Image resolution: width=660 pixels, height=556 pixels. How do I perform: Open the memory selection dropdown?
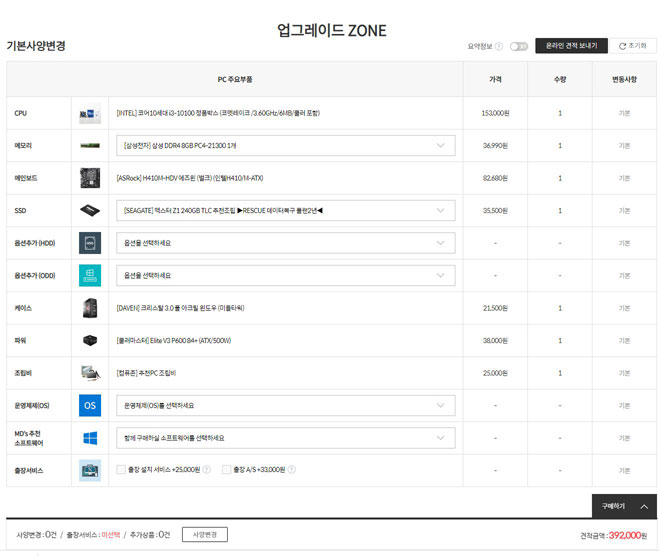pyautogui.click(x=286, y=146)
